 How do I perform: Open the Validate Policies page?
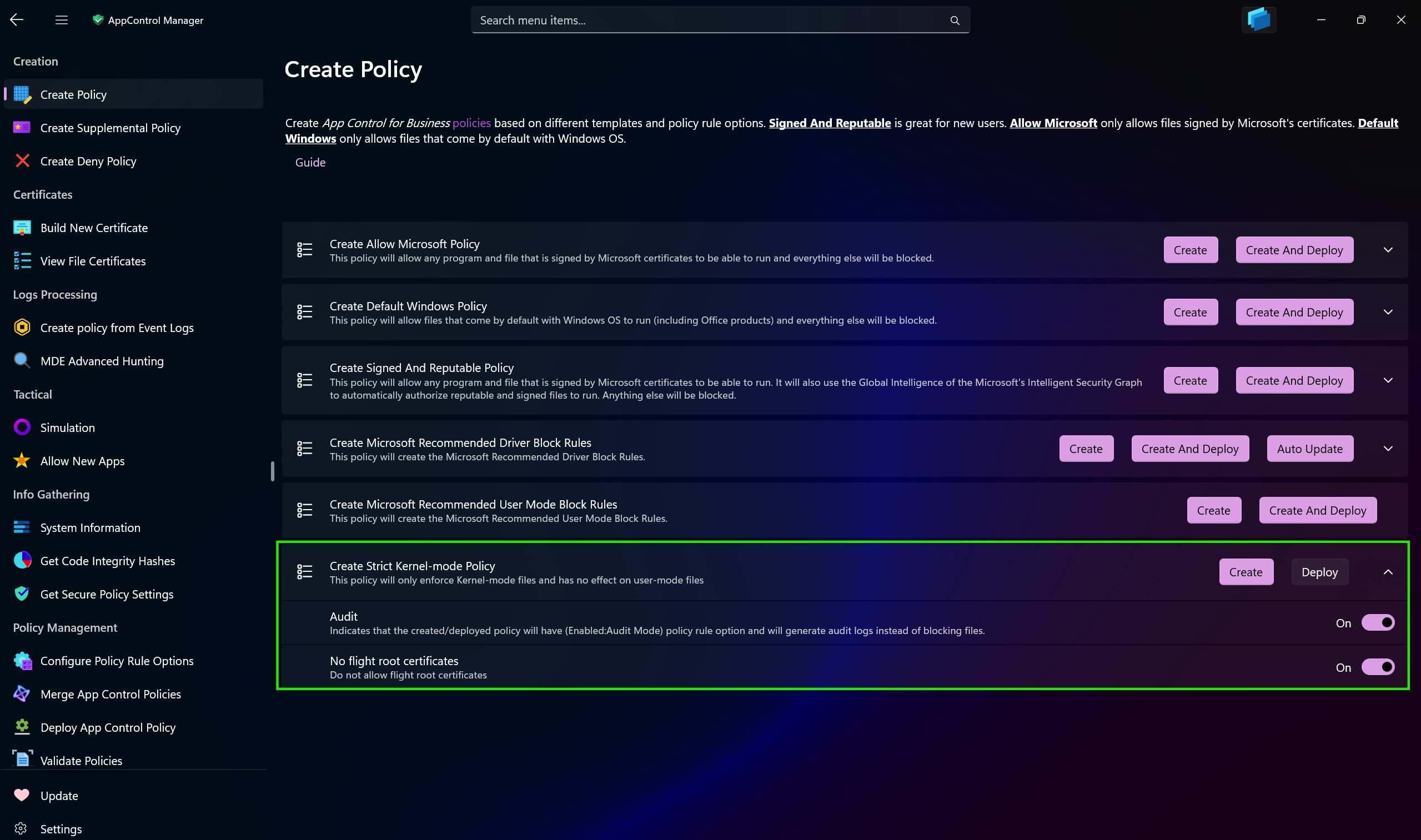(x=134, y=760)
